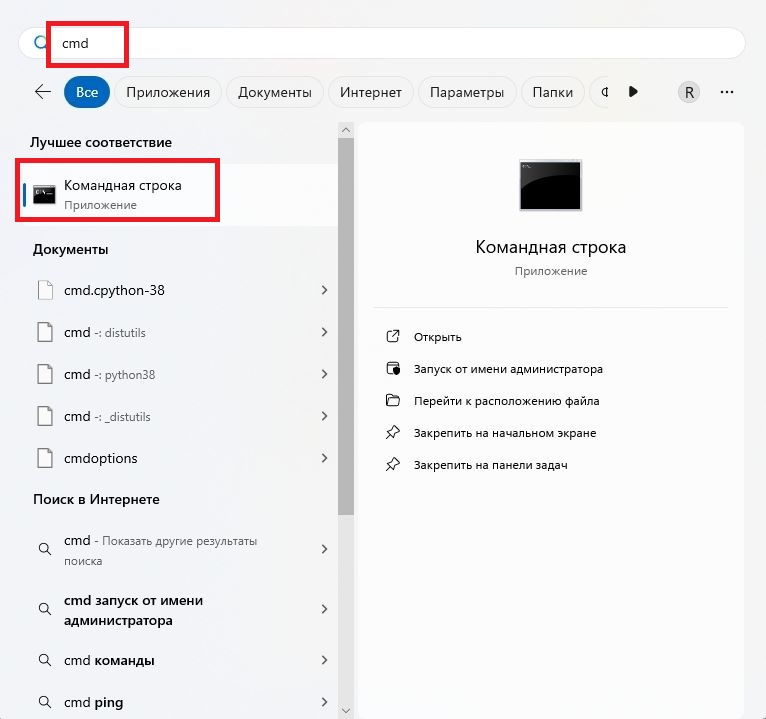Select Закрепить на панели задач
The height and width of the screenshot is (719, 766).
[x=490, y=465]
